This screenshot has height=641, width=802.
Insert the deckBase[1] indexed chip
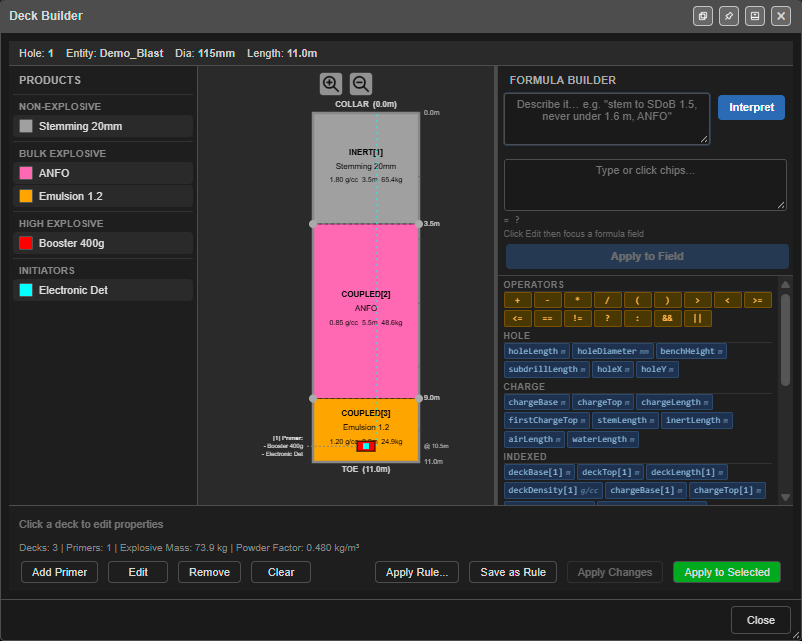click(x=539, y=472)
